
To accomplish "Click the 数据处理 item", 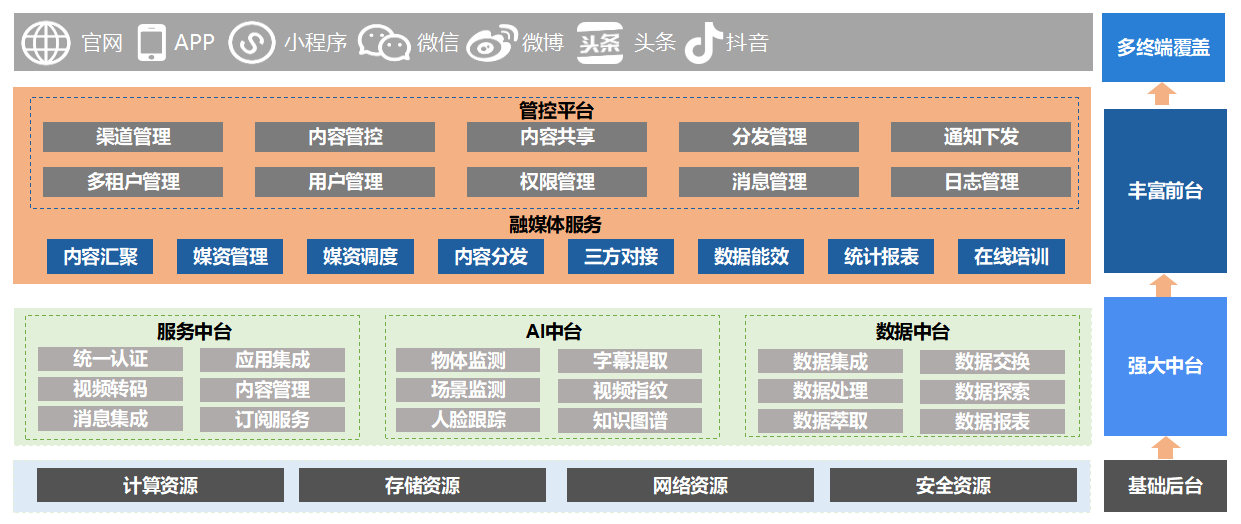I will pyautogui.click(x=830, y=391).
